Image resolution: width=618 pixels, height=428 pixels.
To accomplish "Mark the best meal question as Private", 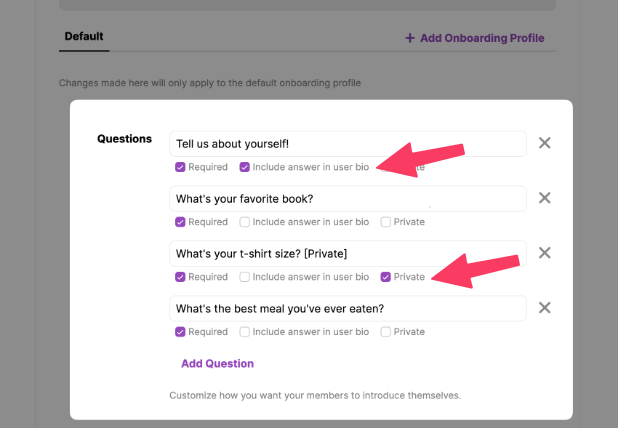I will tap(386, 332).
